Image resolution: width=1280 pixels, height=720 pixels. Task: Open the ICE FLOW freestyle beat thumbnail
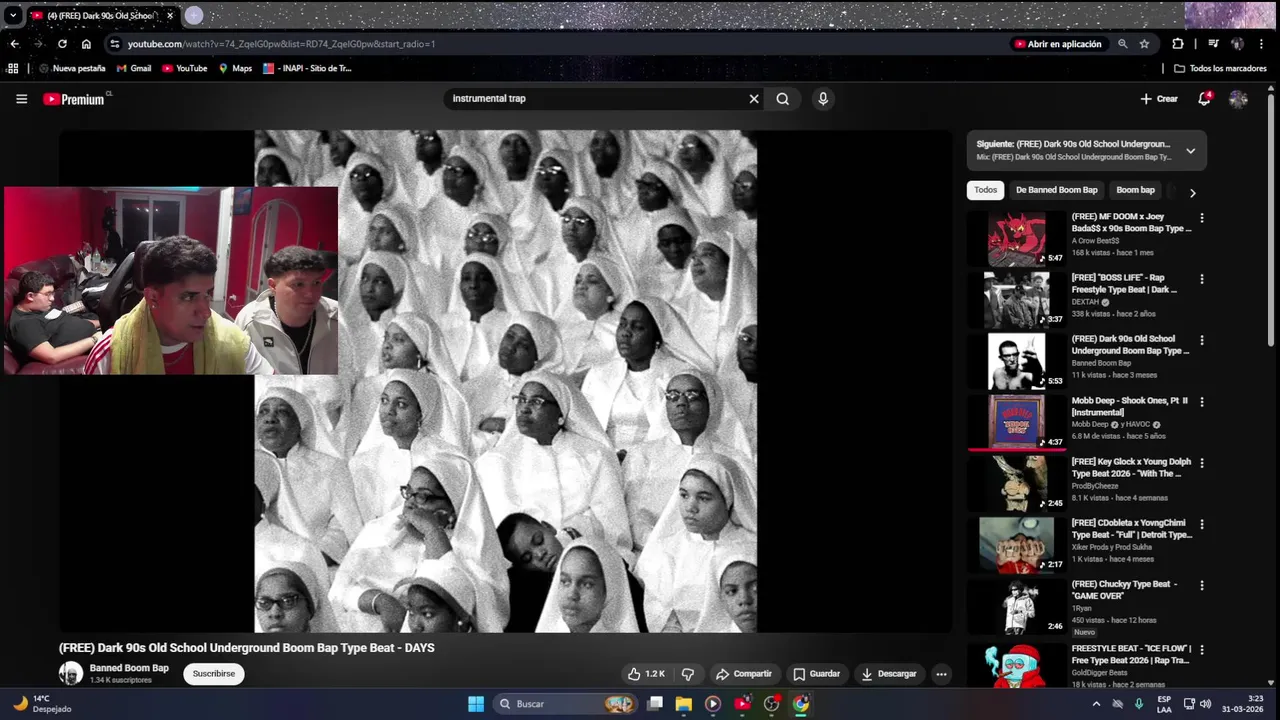(1016, 664)
